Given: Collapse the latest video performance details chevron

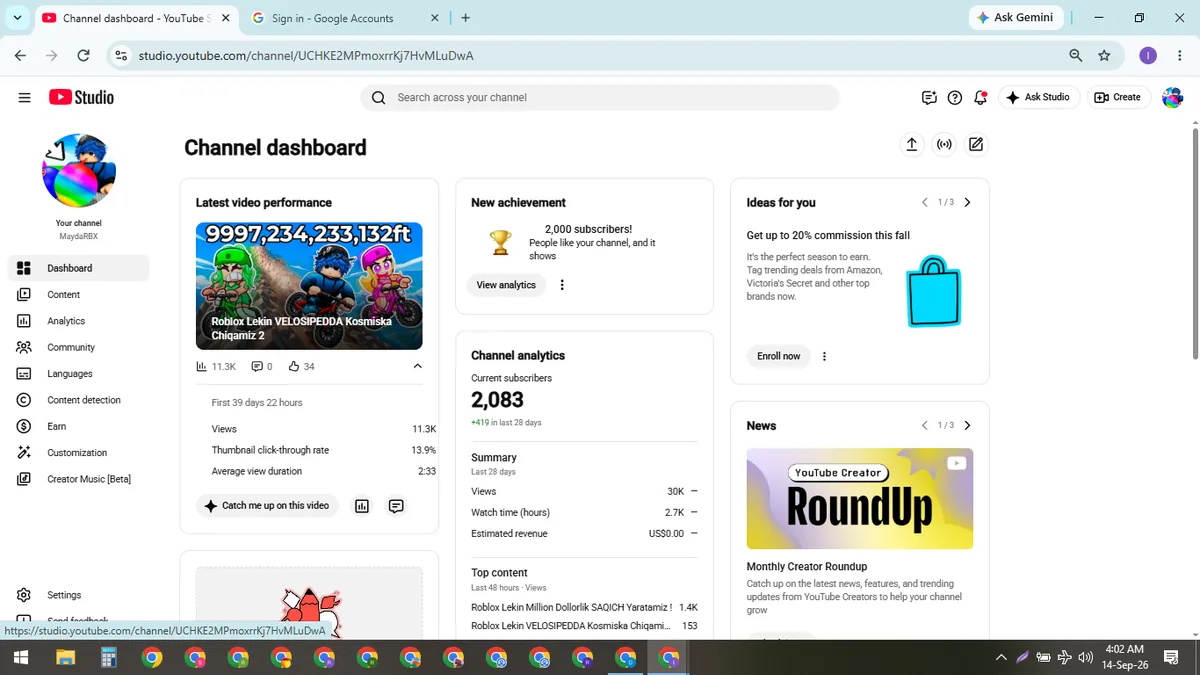Looking at the screenshot, I should click(x=417, y=366).
